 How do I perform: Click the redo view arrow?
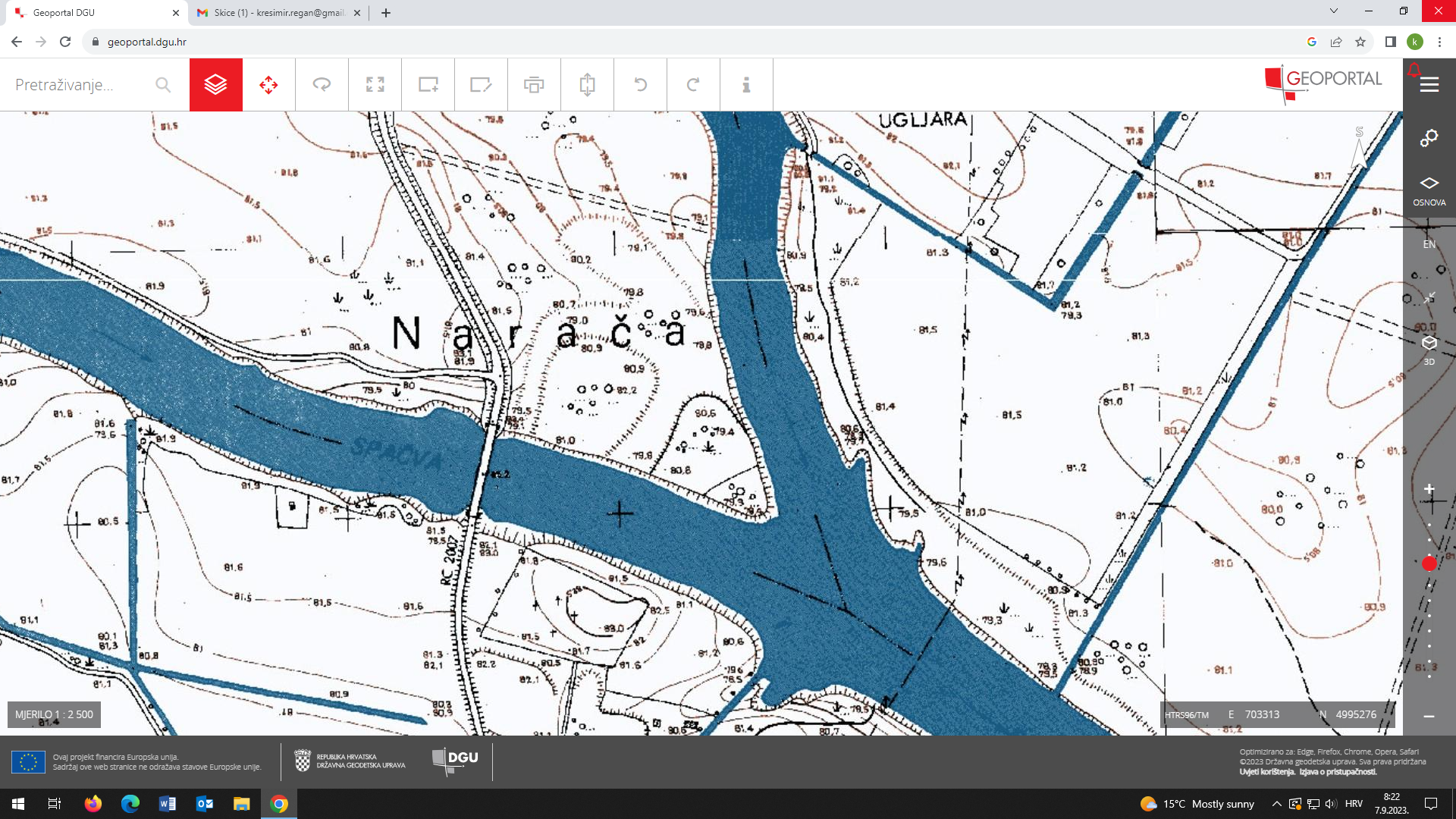[693, 85]
